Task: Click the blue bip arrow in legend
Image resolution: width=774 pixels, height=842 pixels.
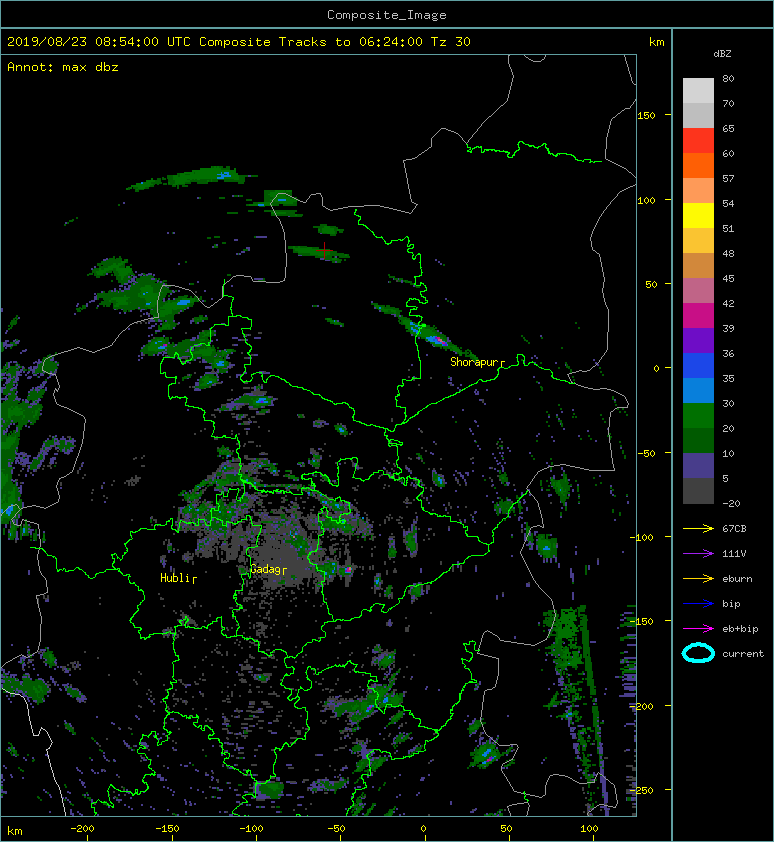Action: (x=698, y=604)
